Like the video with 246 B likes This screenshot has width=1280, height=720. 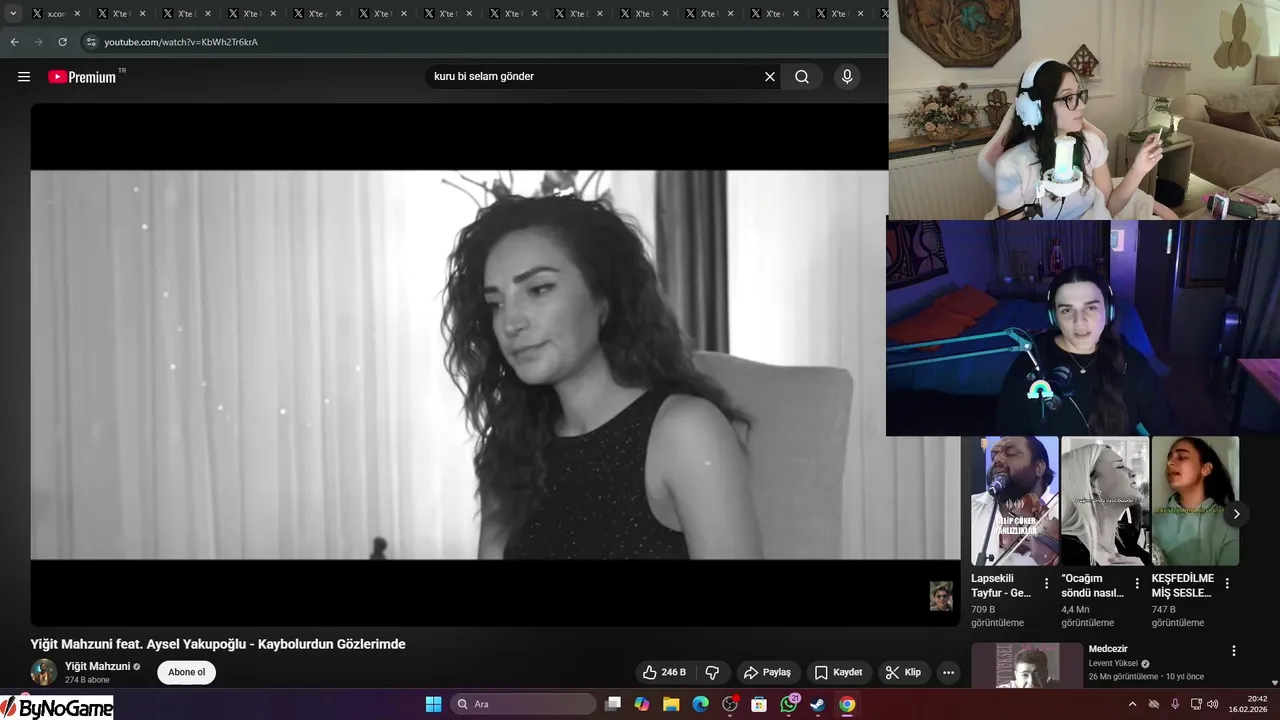[665, 672]
